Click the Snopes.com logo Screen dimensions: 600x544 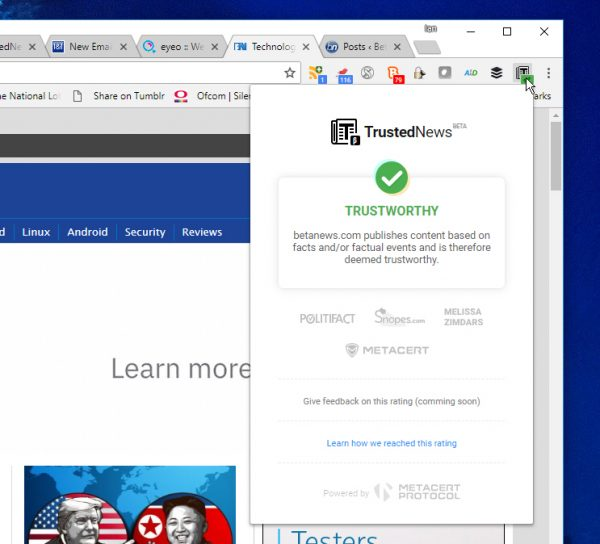(x=399, y=318)
